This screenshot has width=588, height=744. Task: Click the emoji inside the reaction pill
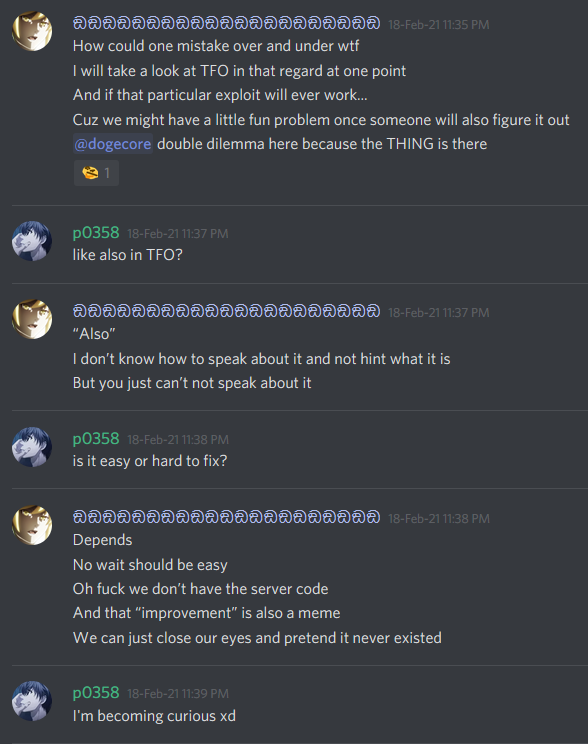(90, 173)
